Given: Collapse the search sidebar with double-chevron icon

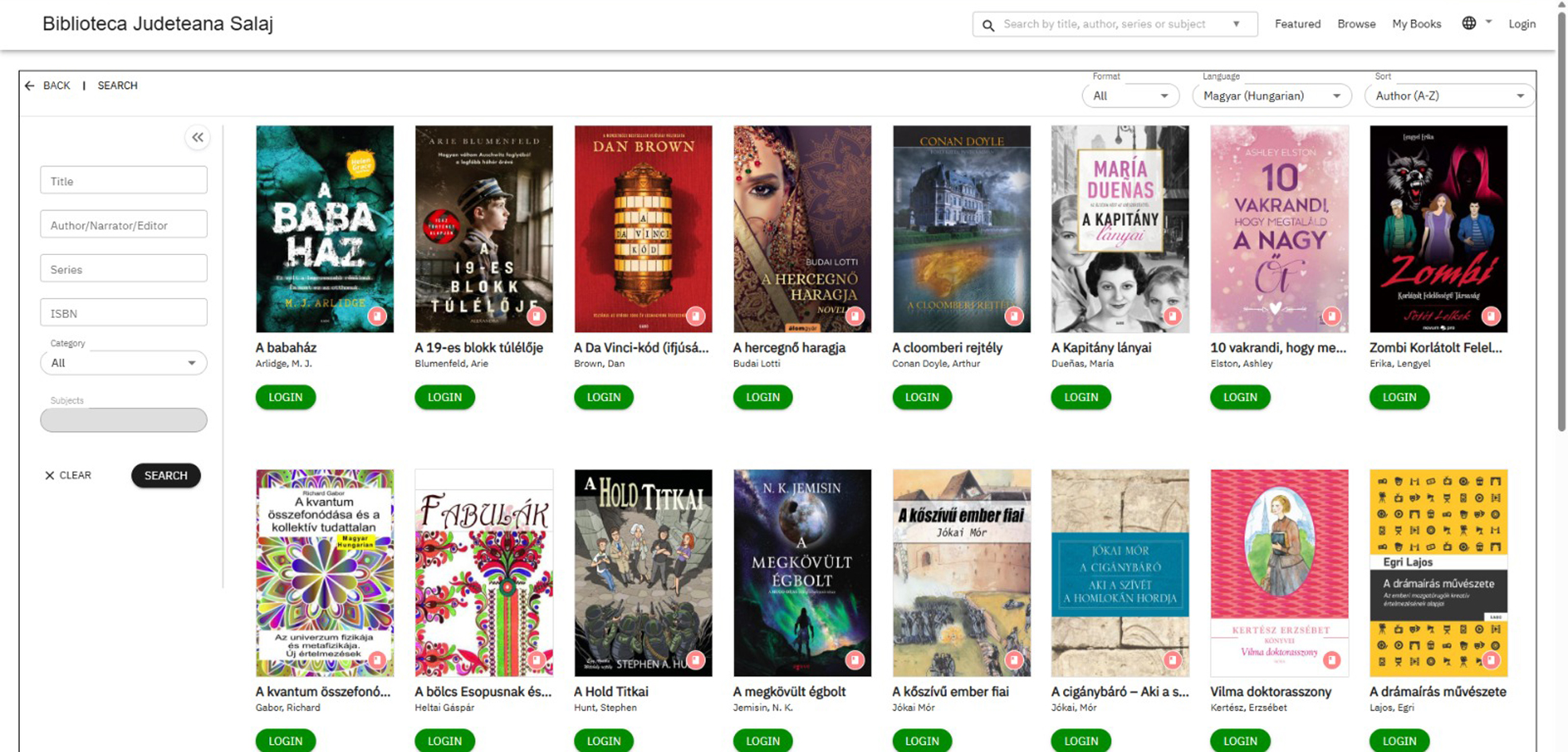Looking at the screenshot, I should click(x=197, y=138).
